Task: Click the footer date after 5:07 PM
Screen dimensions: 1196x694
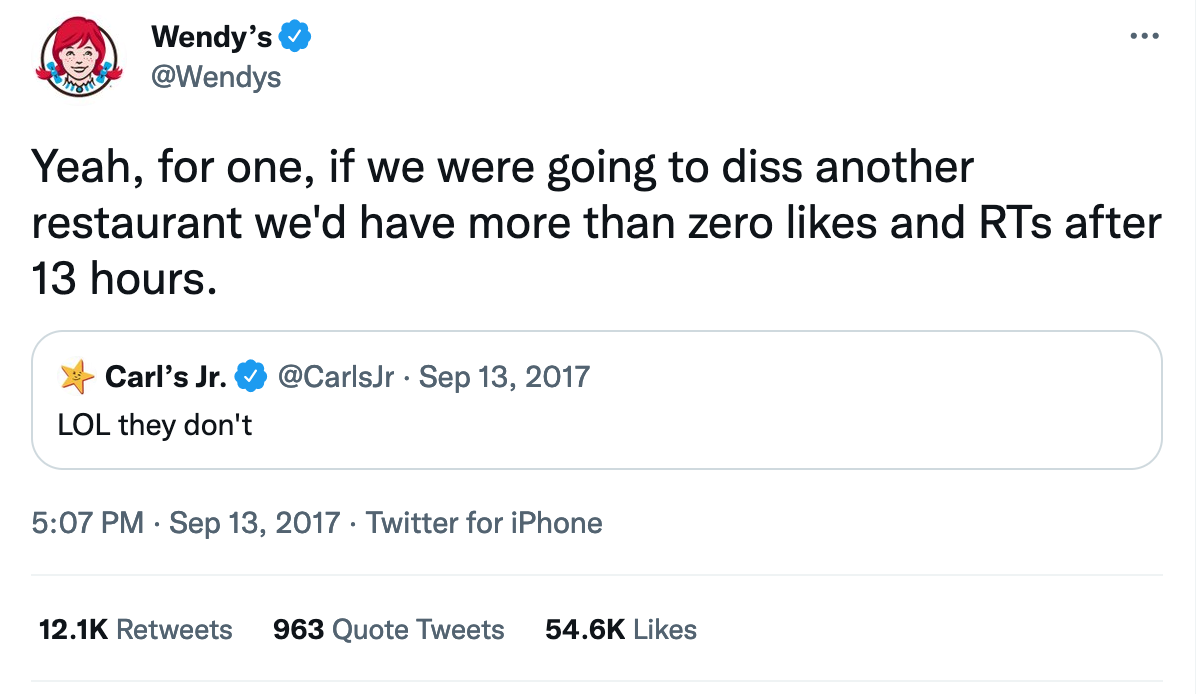Action: [255, 522]
